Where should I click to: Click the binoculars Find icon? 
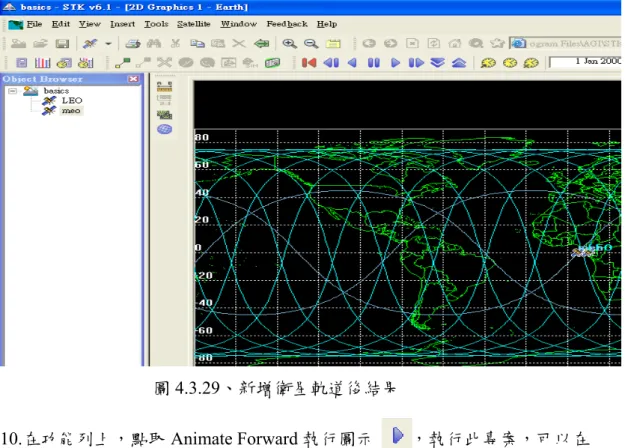tap(154, 43)
